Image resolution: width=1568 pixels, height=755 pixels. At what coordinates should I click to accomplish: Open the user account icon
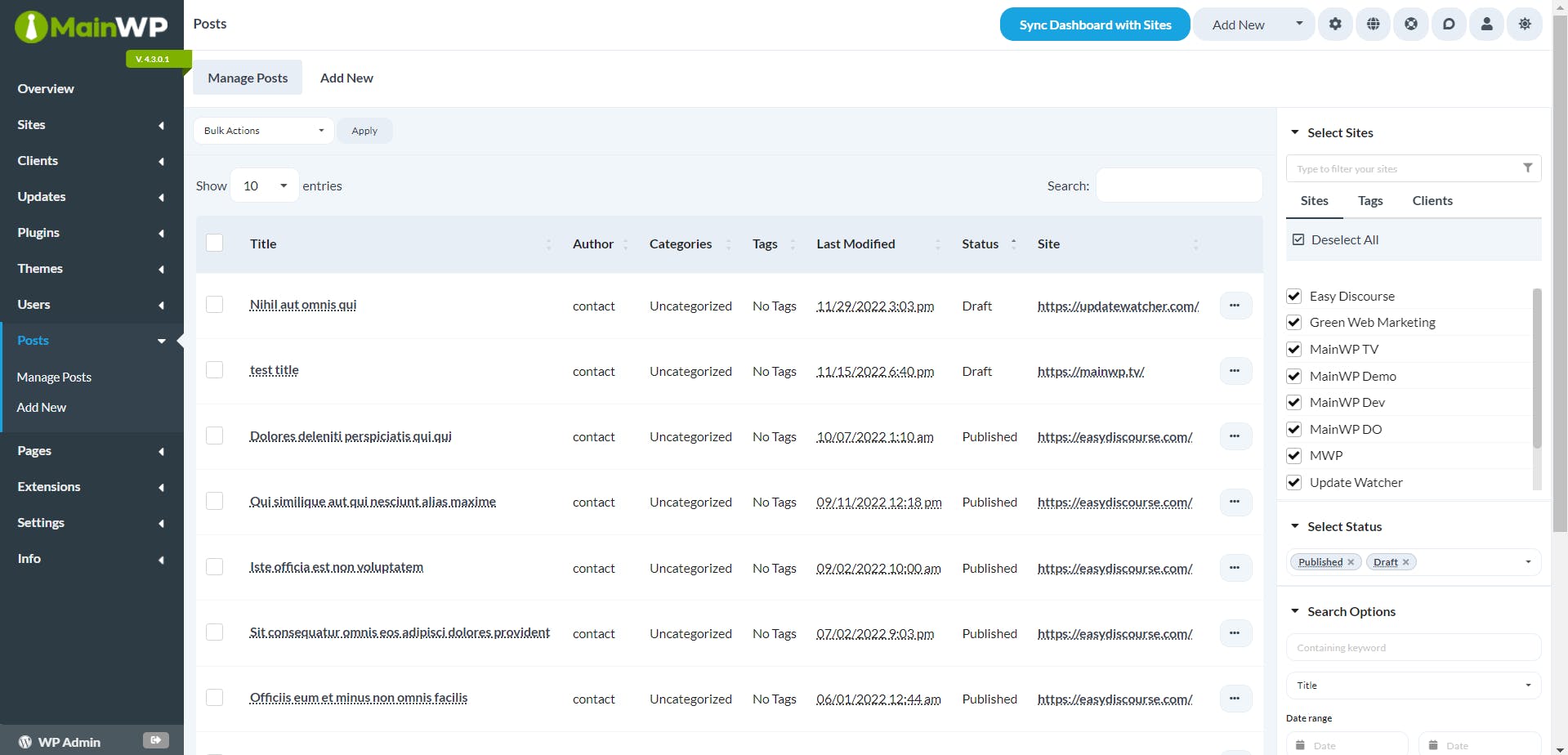tap(1487, 25)
